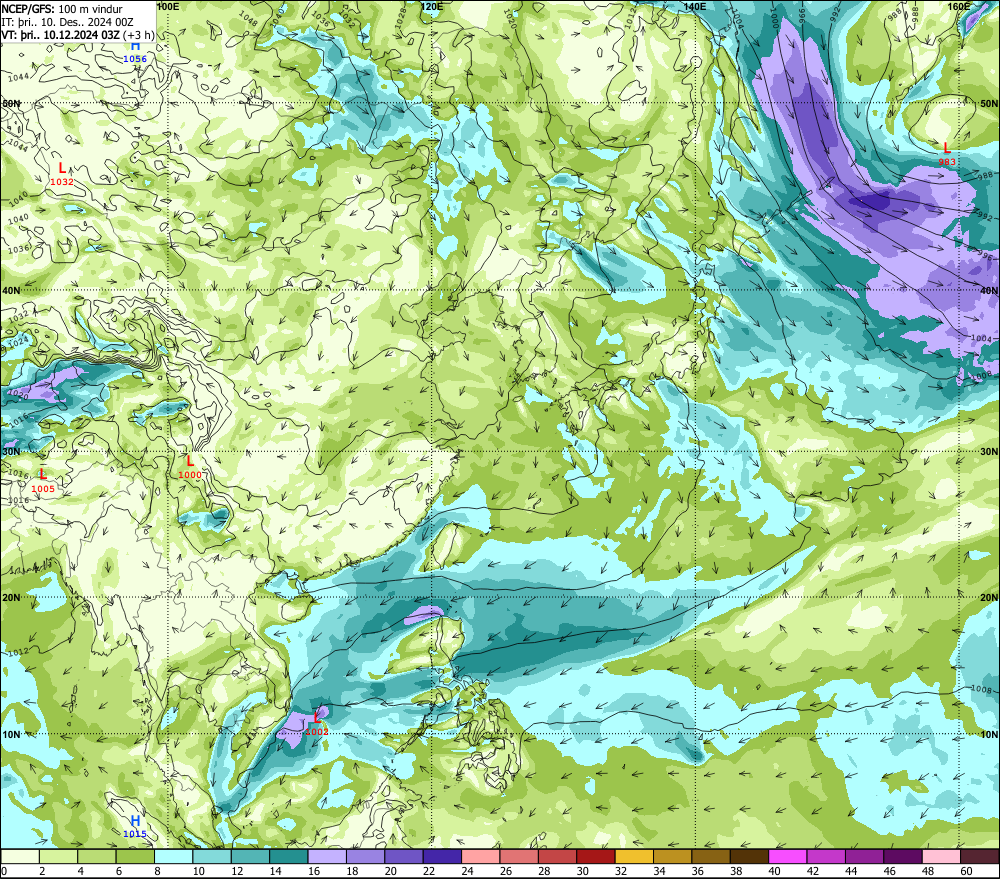Click the dark maroon 60+ legend swatch
Viewport: 1000px width, 879px height.
point(980,856)
